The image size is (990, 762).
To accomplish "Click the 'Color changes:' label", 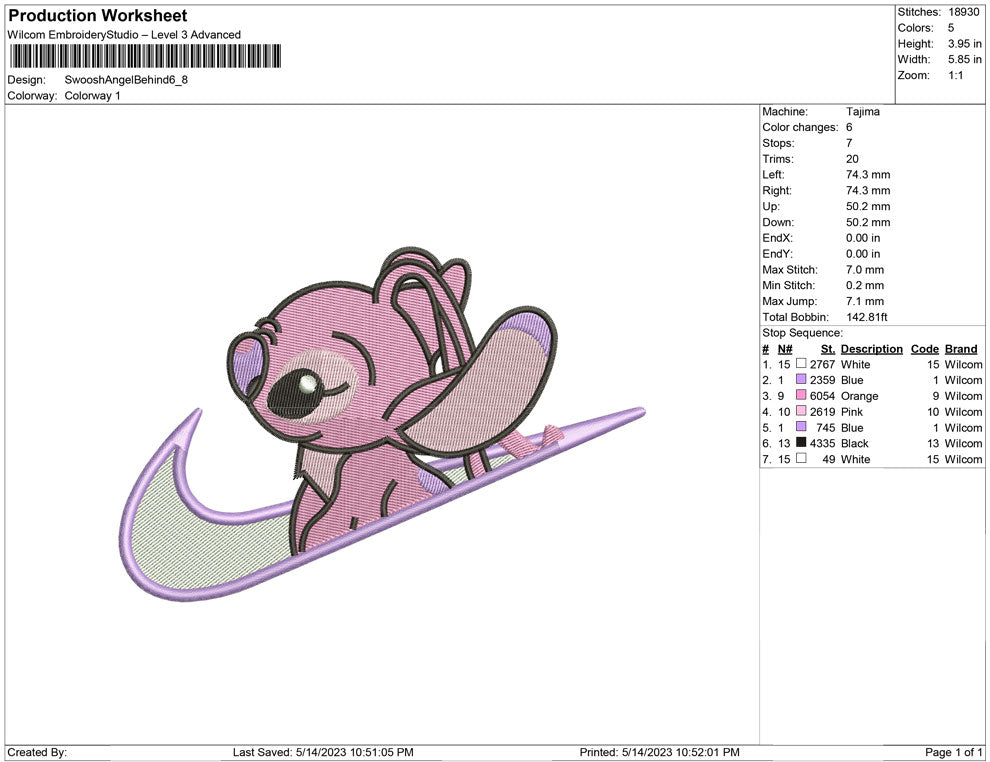I will [x=800, y=128].
